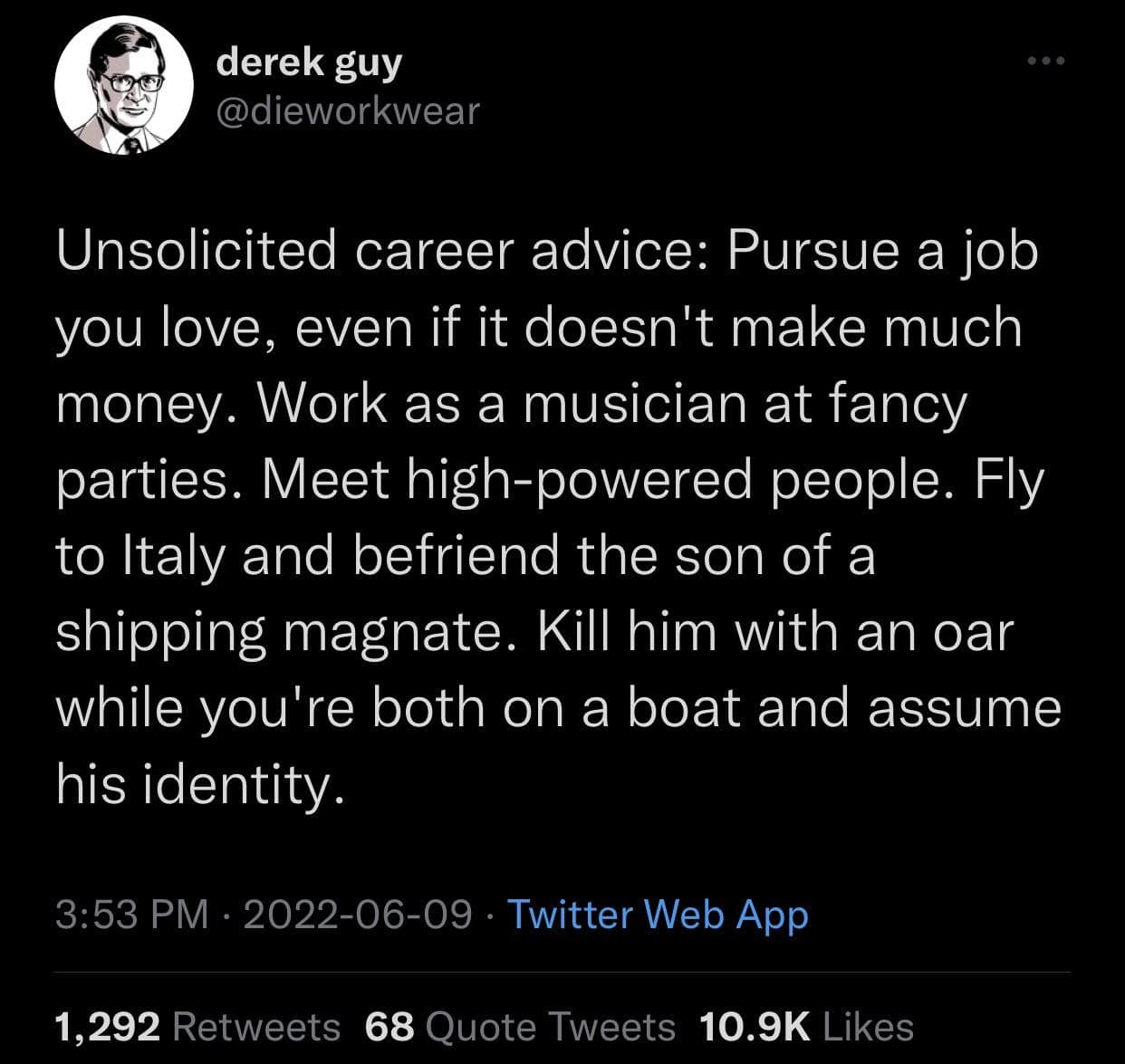View the 1,292 retweets count
1125x1064 pixels.
108,1027
